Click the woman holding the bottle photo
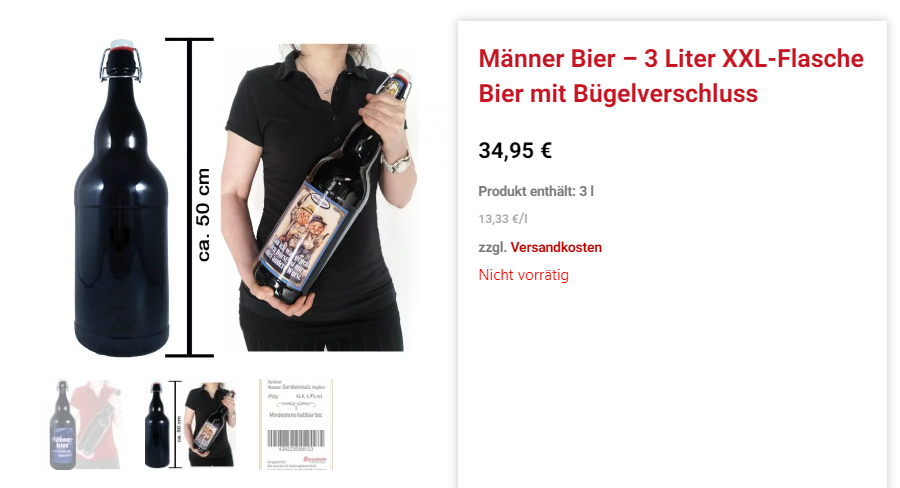Image resolution: width=900 pixels, height=488 pixels. click(x=319, y=197)
